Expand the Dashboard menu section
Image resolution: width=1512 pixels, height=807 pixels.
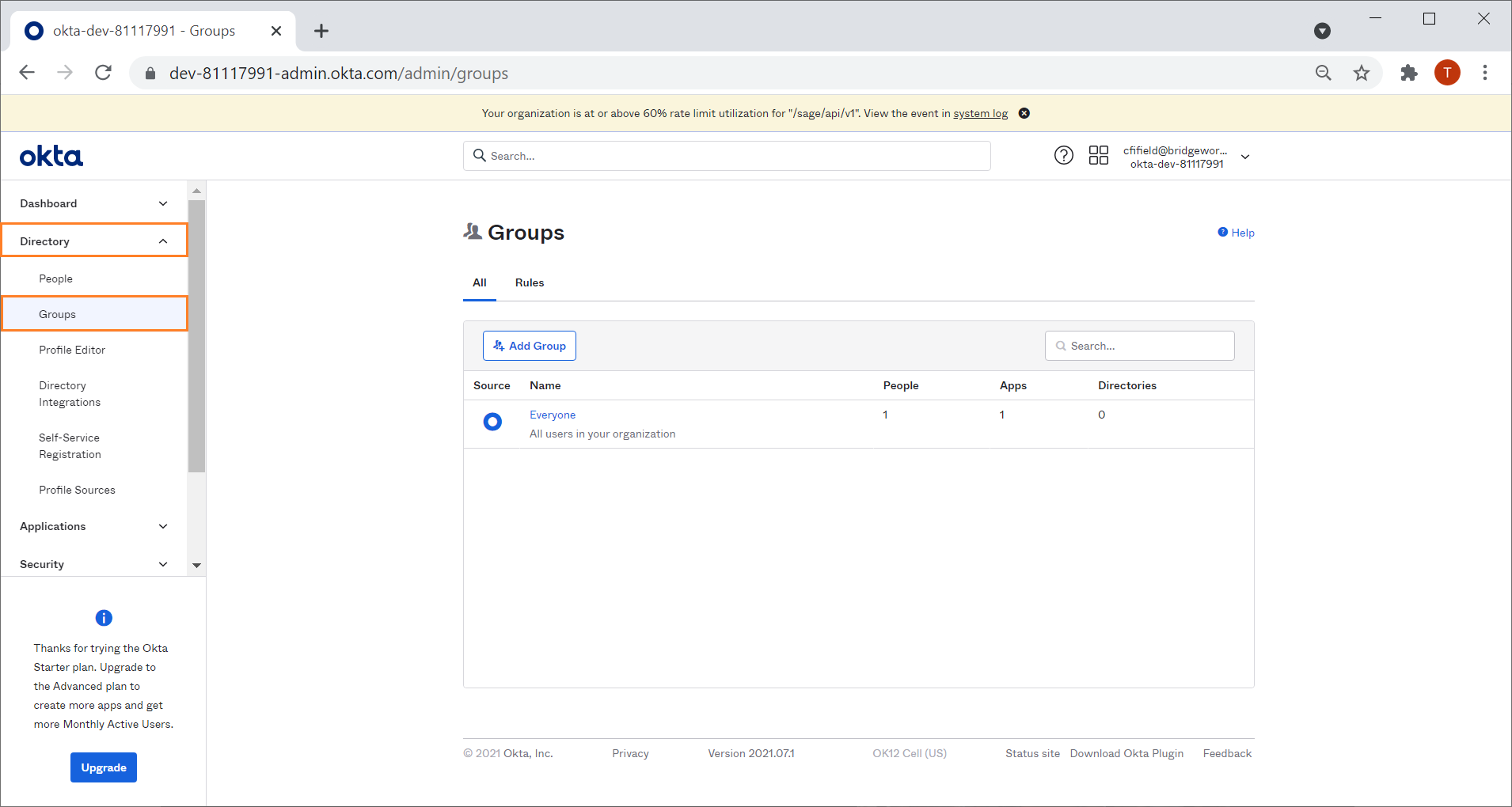tap(94, 203)
